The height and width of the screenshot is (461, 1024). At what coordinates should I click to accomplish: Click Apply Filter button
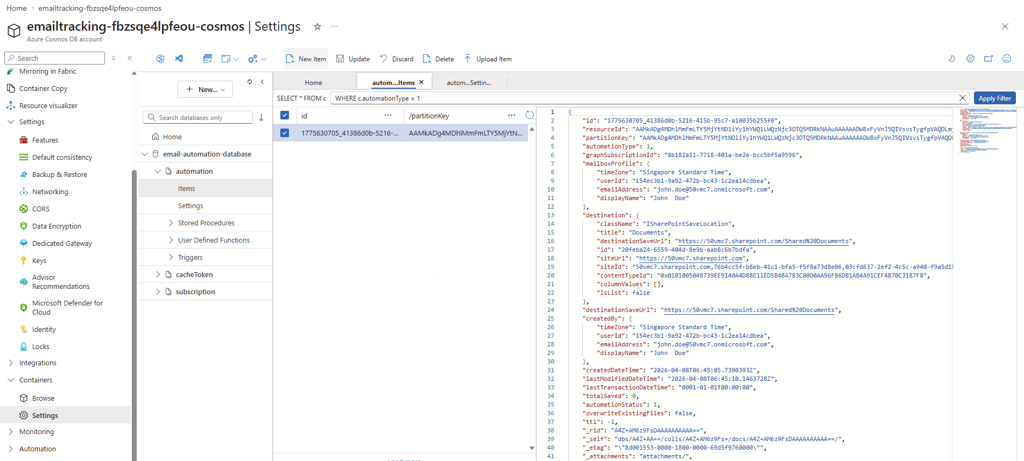(995, 98)
